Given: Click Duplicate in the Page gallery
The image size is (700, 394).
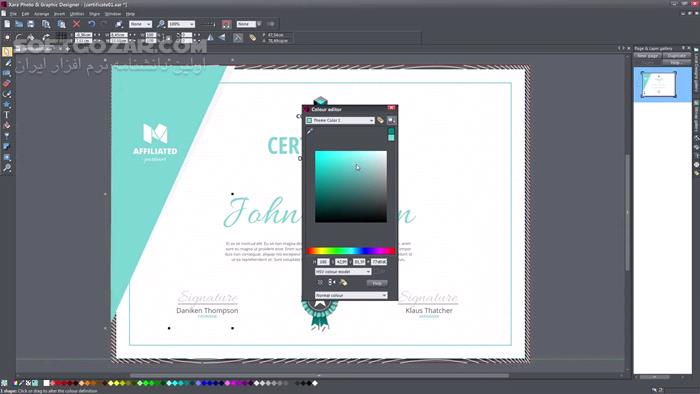Looking at the screenshot, I should pos(677,56).
